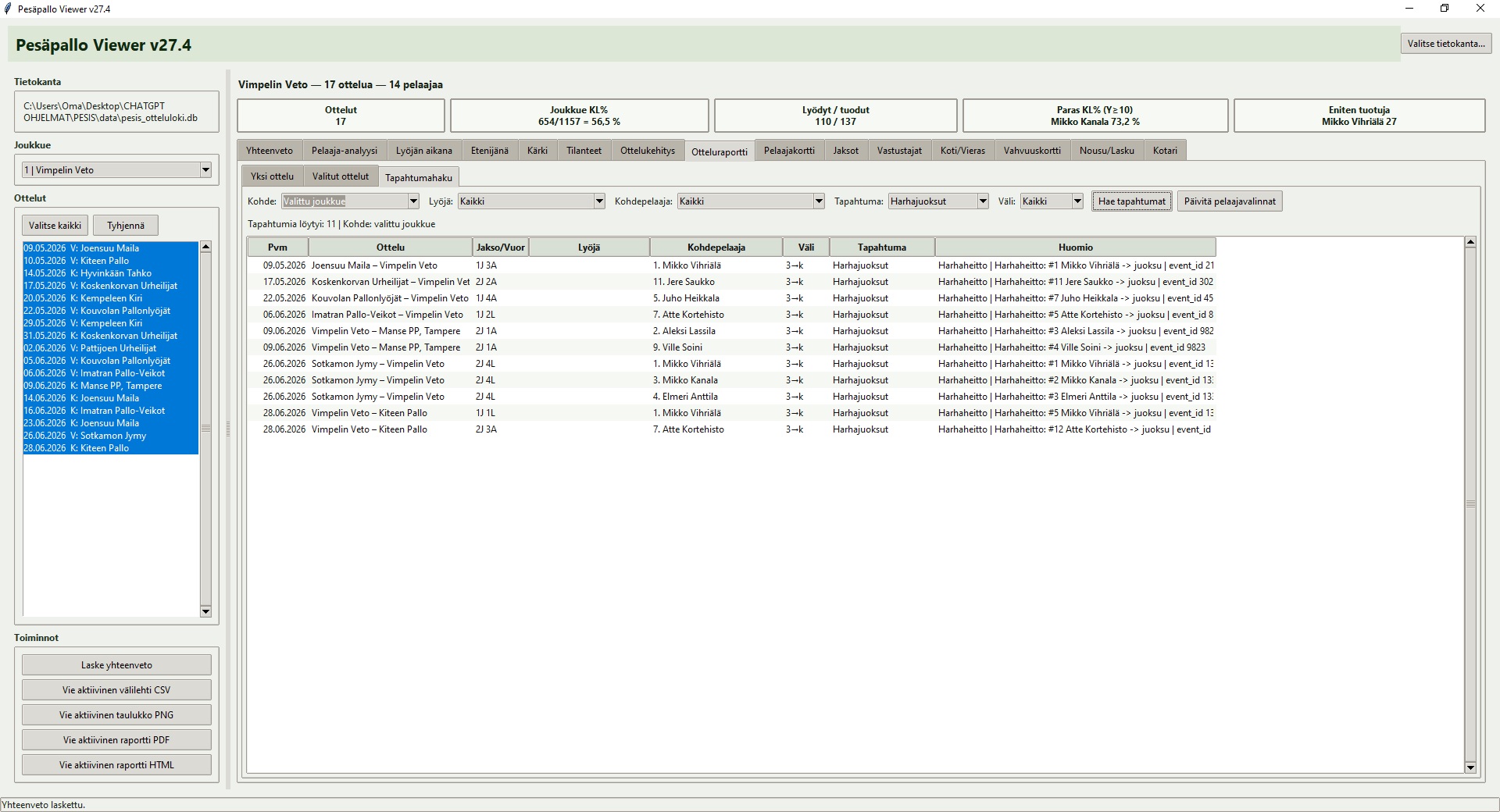
Task: Click the results table scrollbar down arrow
Action: pyautogui.click(x=1470, y=767)
